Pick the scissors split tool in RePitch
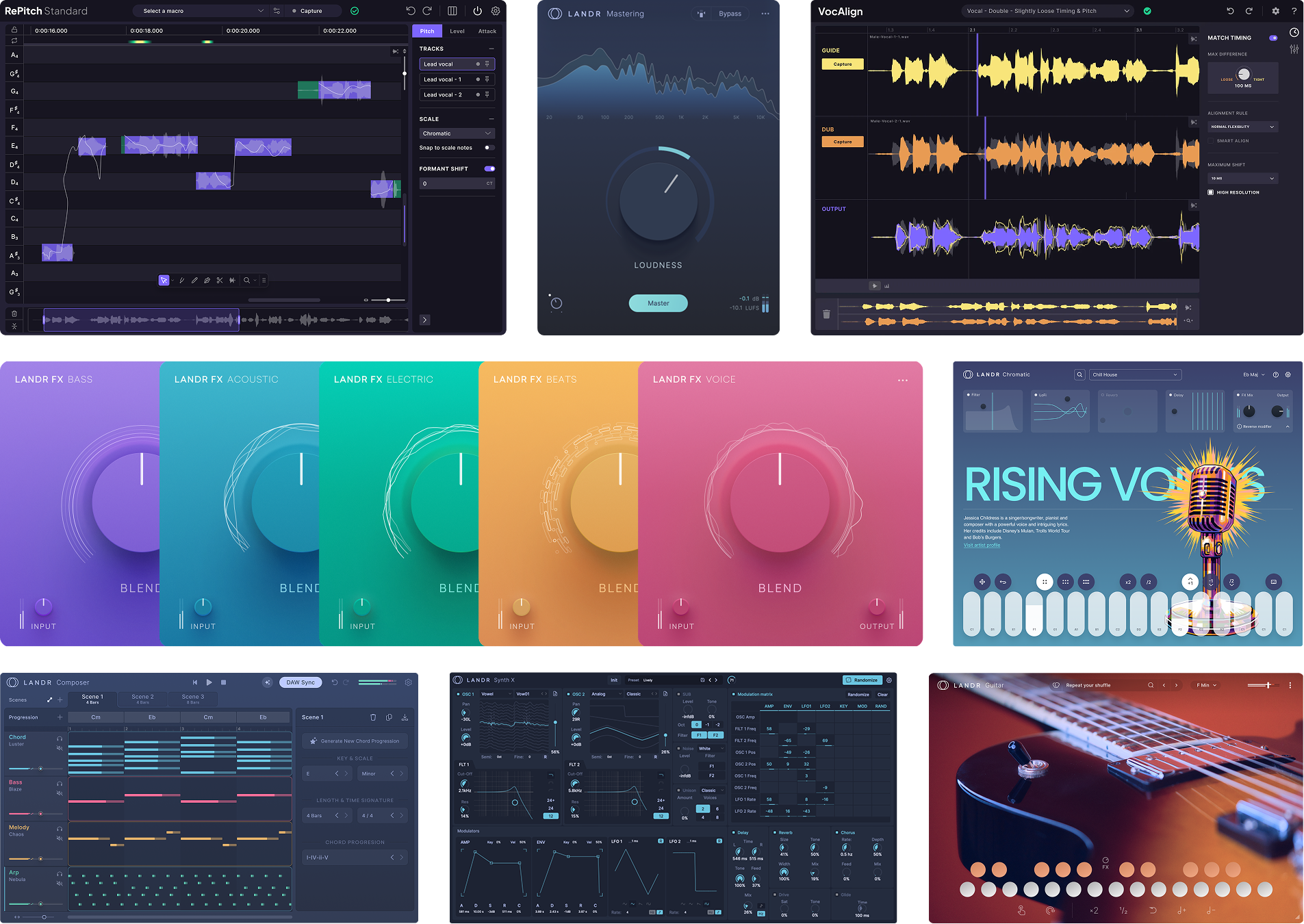 [220, 280]
